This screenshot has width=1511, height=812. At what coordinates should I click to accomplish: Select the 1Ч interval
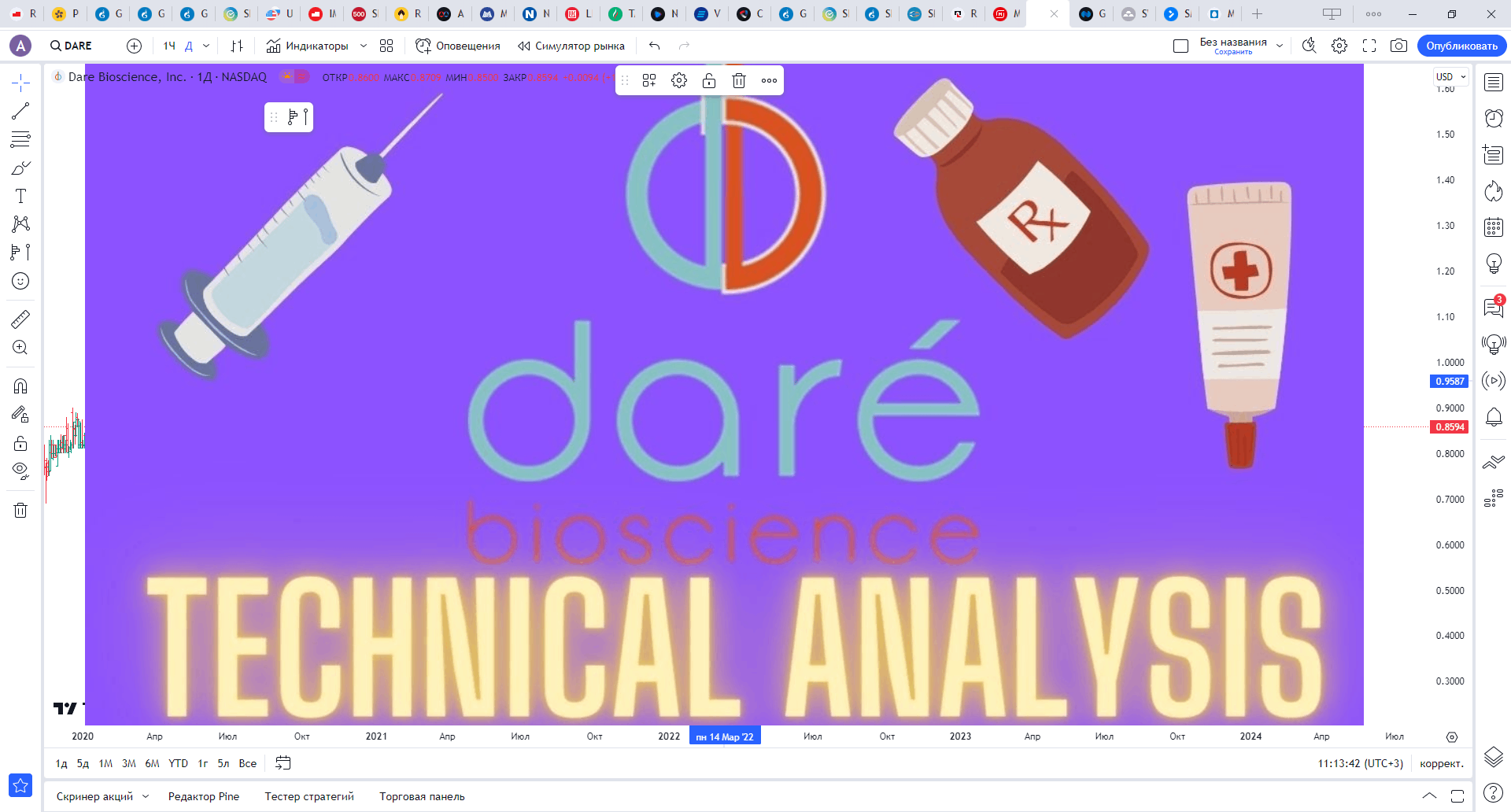pyautogui.click(x=169, y=46)
